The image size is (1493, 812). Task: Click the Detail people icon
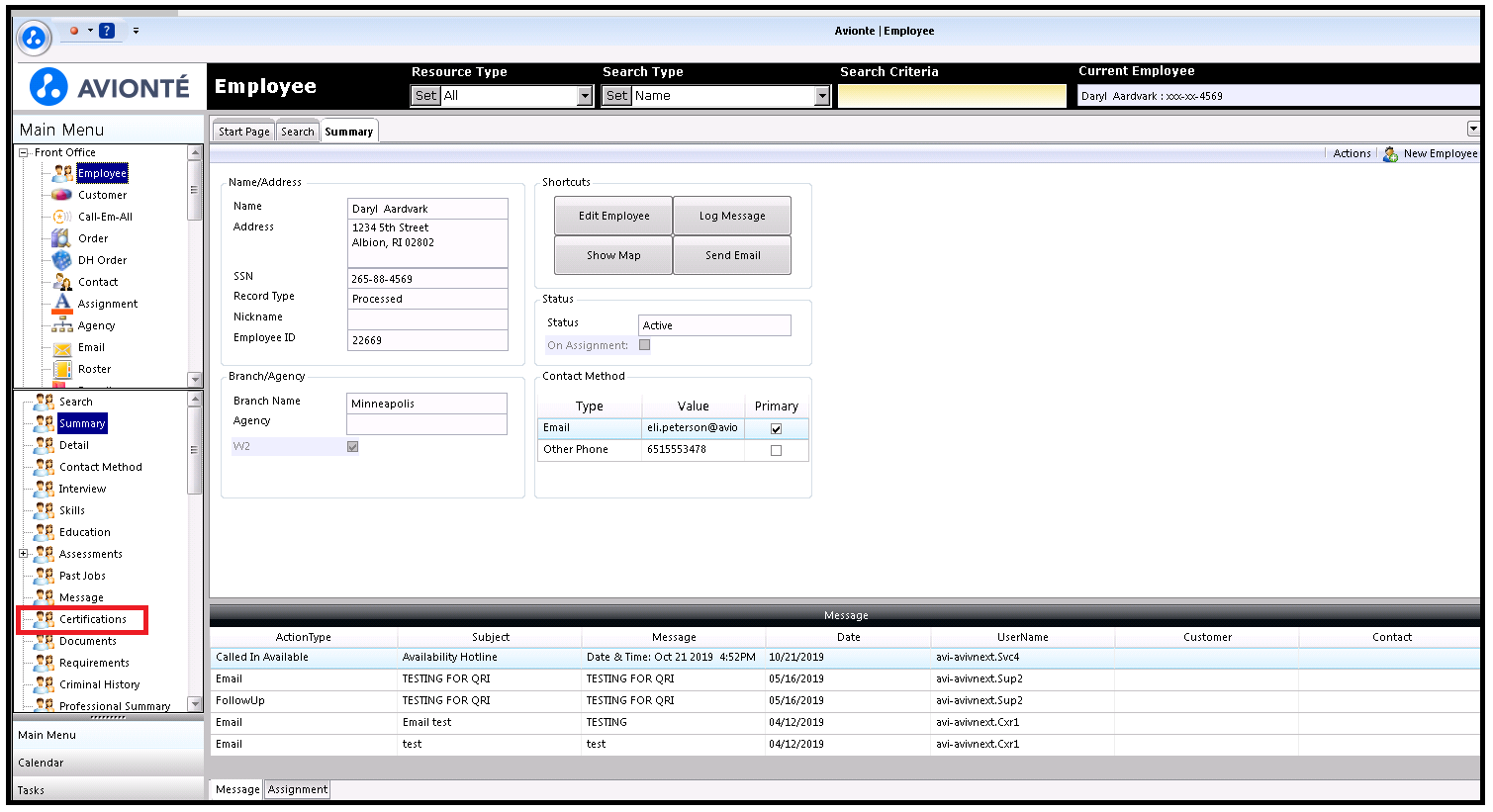click(x=44, y=445)
